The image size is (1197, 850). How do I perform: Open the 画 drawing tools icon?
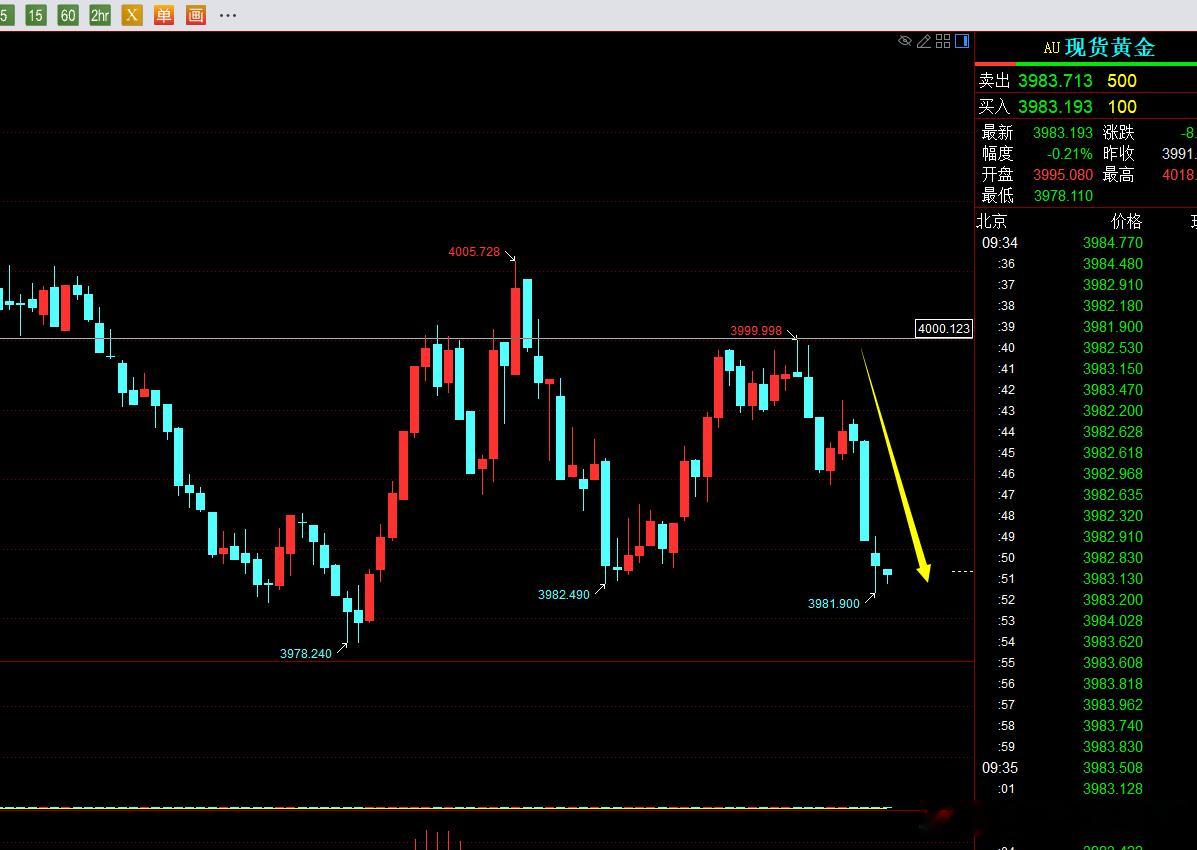click(196, 15)
